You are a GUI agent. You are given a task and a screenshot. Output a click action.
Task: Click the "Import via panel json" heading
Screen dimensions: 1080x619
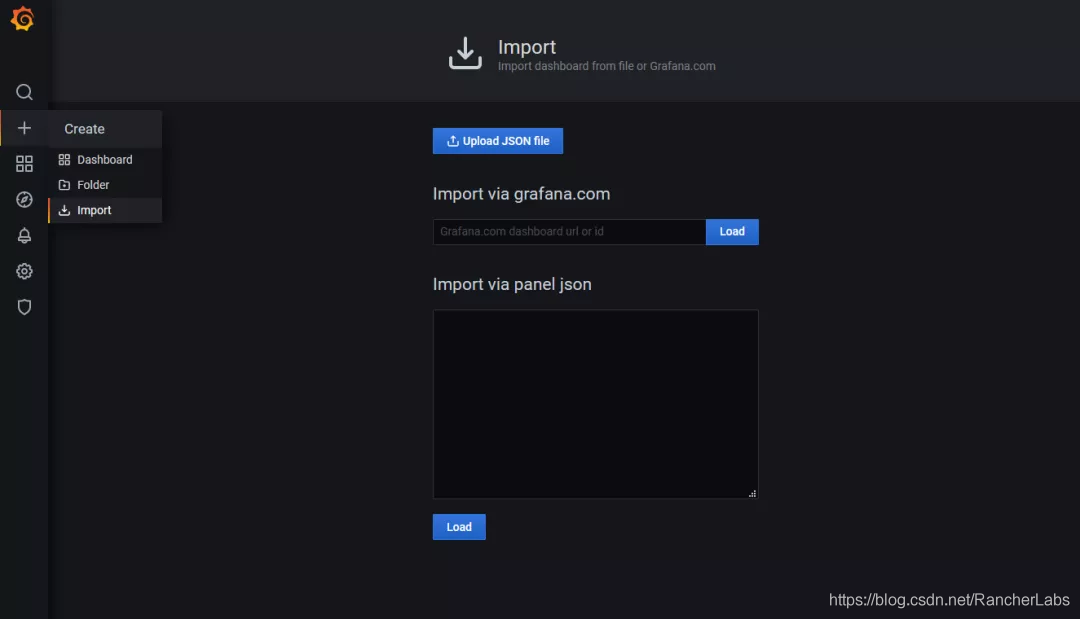pos(512,284)
